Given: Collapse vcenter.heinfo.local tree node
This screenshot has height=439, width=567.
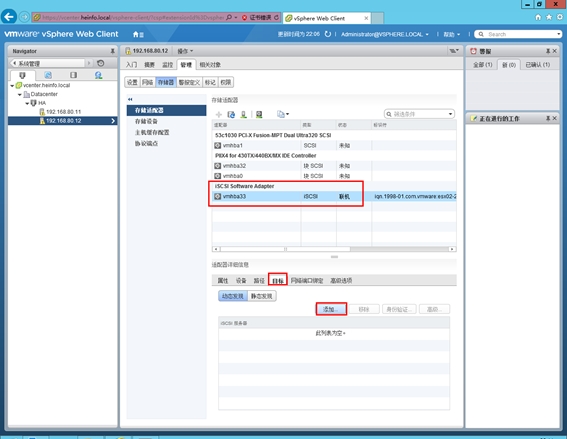Looking at the screenshot, I should click(x=12, y=86).
